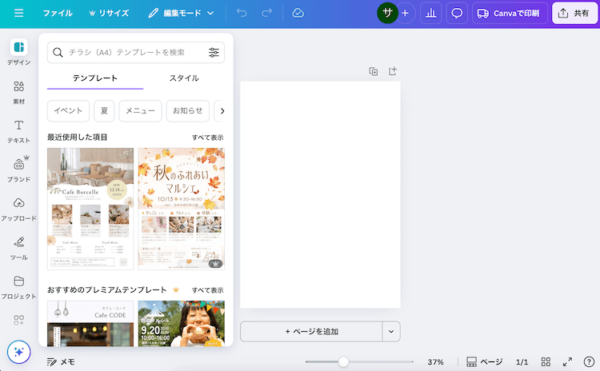This screenshot has width=600, height=371.
Task: Select the Cafe Borcelle template thumbnail
Action: click(90, 209)
